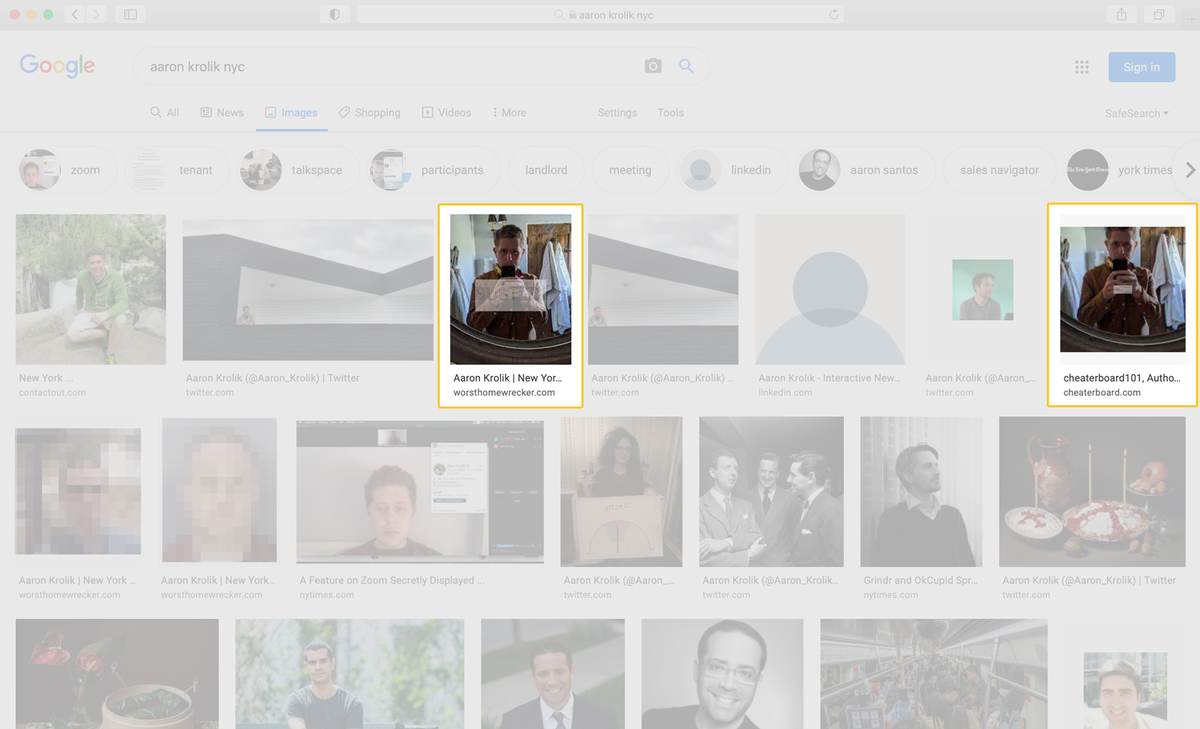Click the Google logo

click(x=57, y=66)
